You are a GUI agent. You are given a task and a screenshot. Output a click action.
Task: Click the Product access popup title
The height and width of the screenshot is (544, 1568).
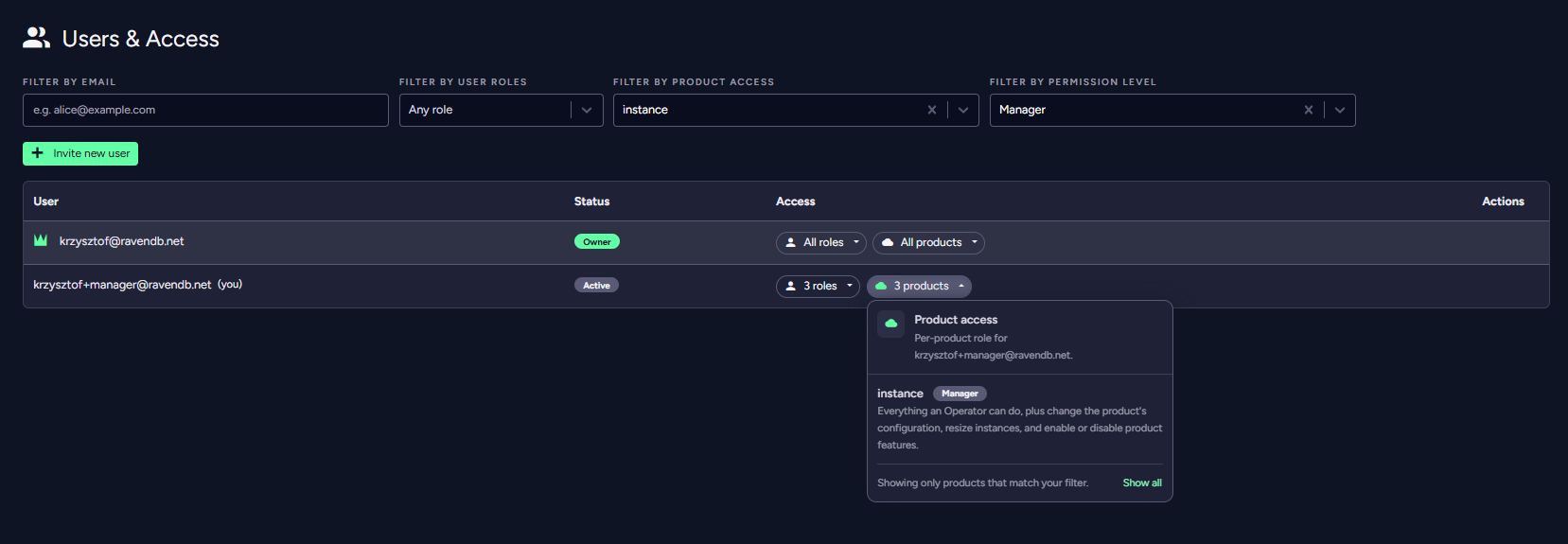click(x=956, y=320)
